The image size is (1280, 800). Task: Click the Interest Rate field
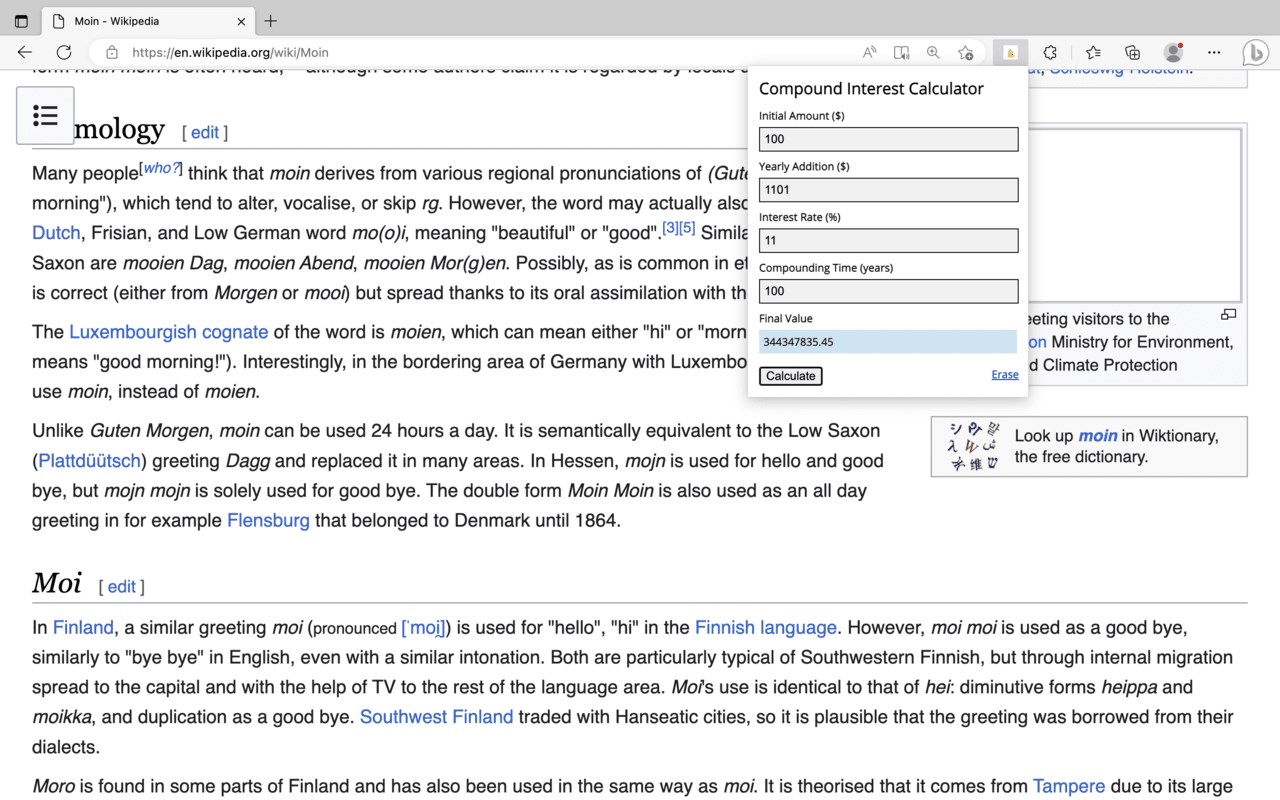click(888, 240)
